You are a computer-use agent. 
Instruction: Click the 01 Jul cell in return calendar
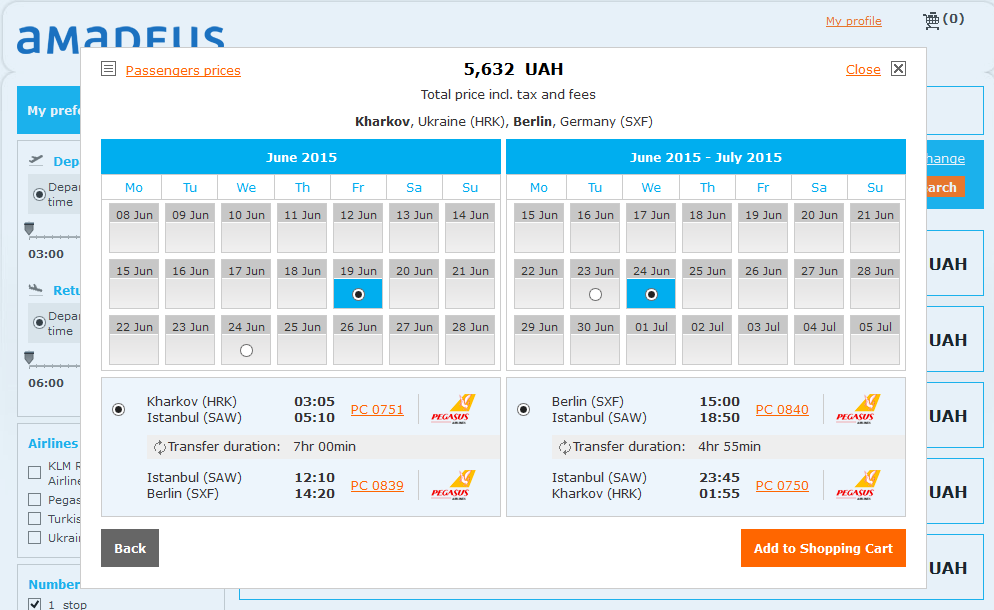[651, 339]
